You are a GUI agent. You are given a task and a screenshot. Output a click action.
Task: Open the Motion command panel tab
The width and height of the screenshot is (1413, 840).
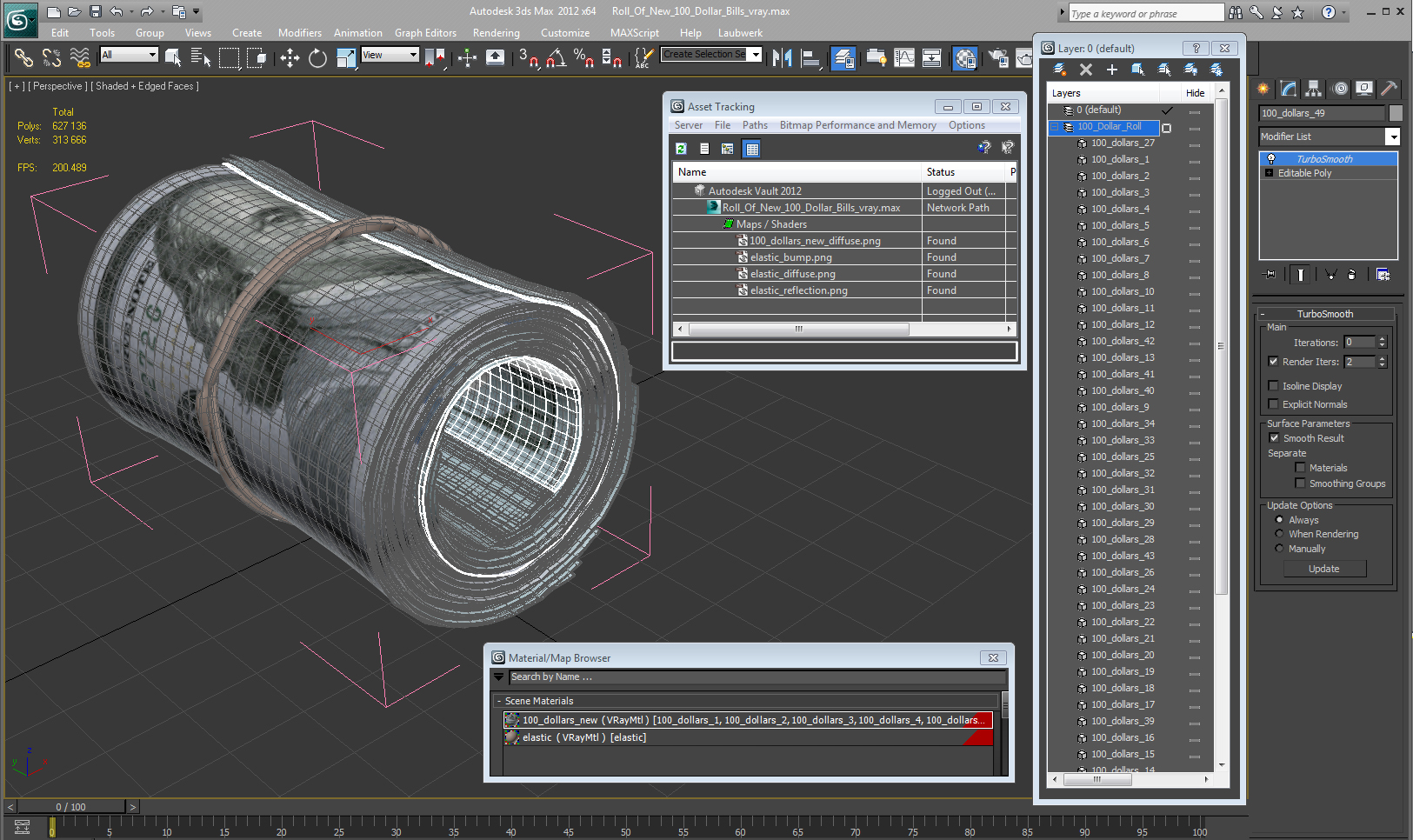click(x=1340, y=89)
